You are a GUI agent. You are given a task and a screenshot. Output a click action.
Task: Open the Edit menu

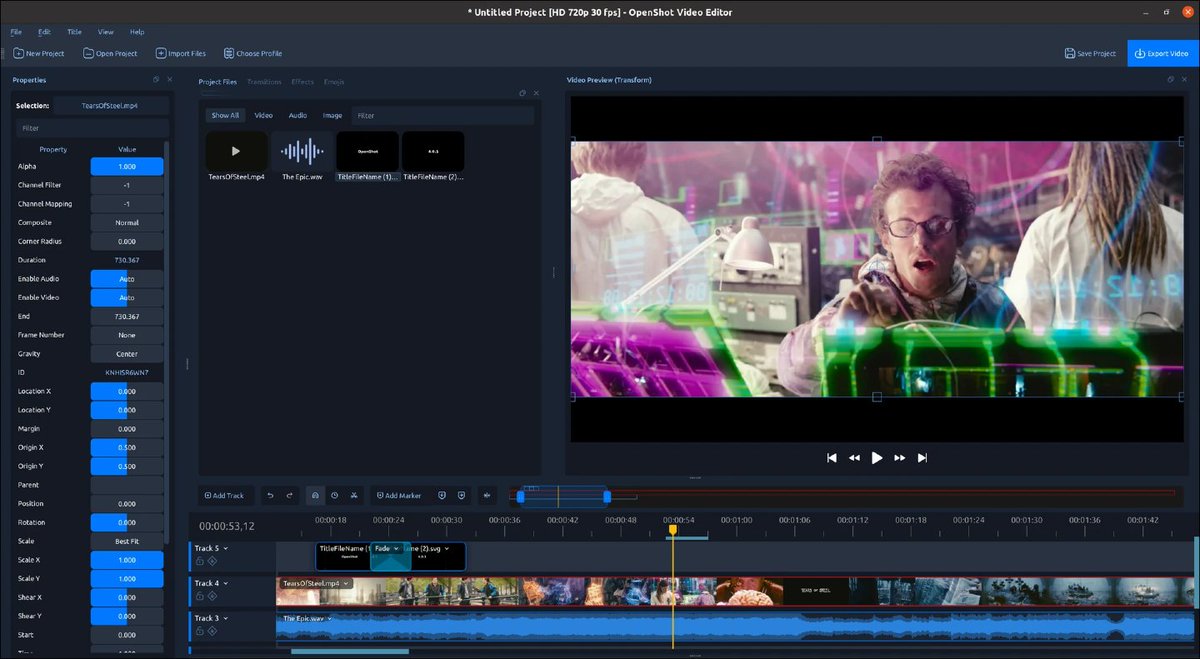[x=44, y=32]
